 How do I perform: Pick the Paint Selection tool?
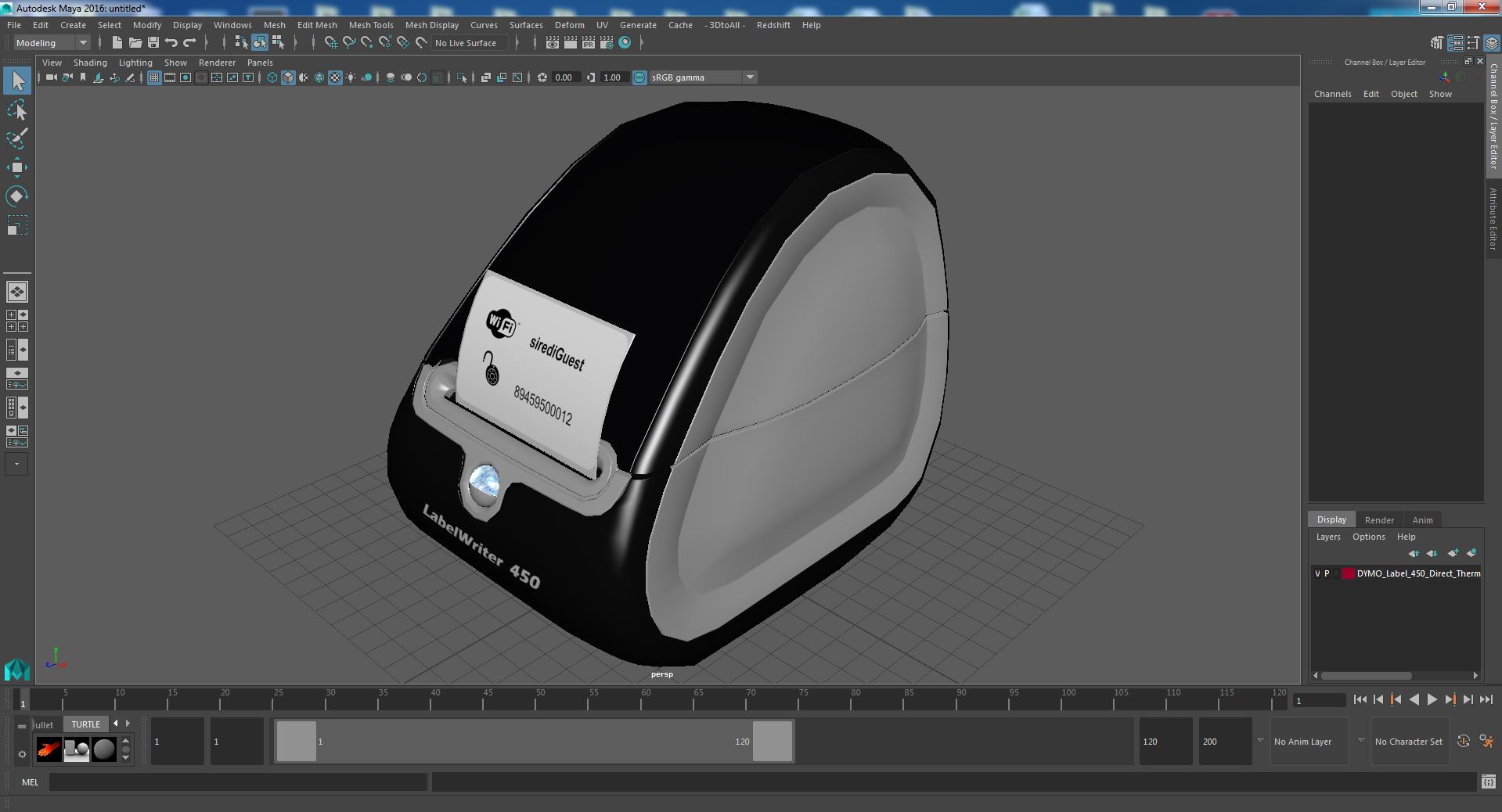[x=17, y=138]
